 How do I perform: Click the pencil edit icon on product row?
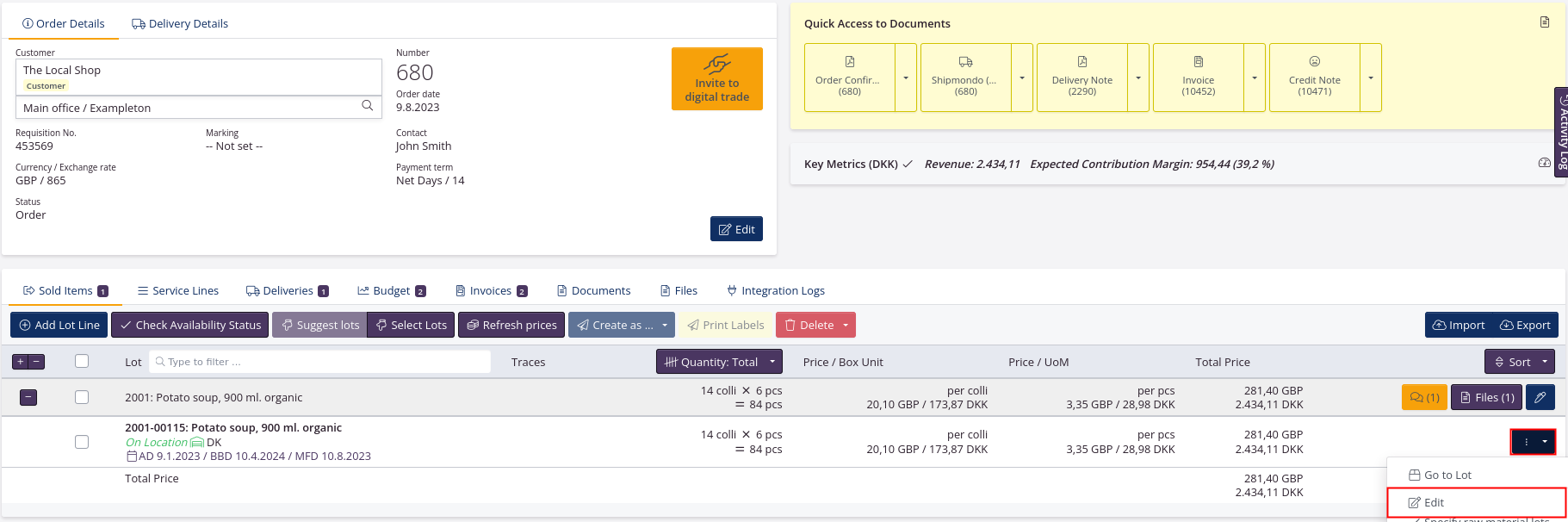1540,397
